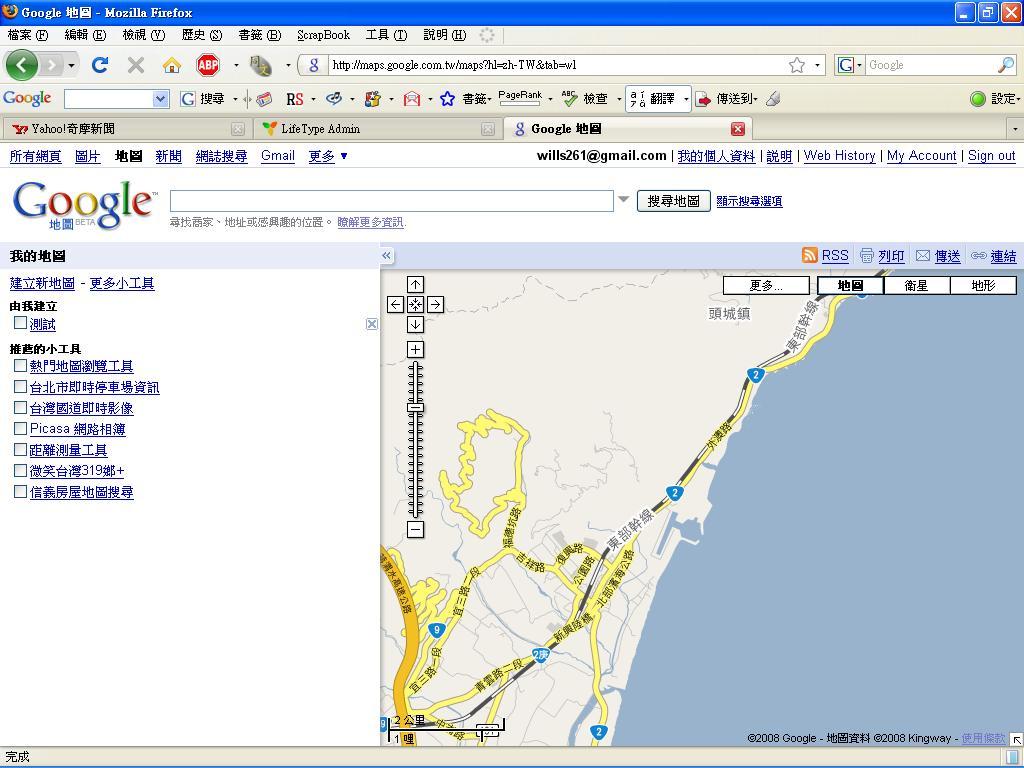Open the 檔案 menu

point(28,35)
